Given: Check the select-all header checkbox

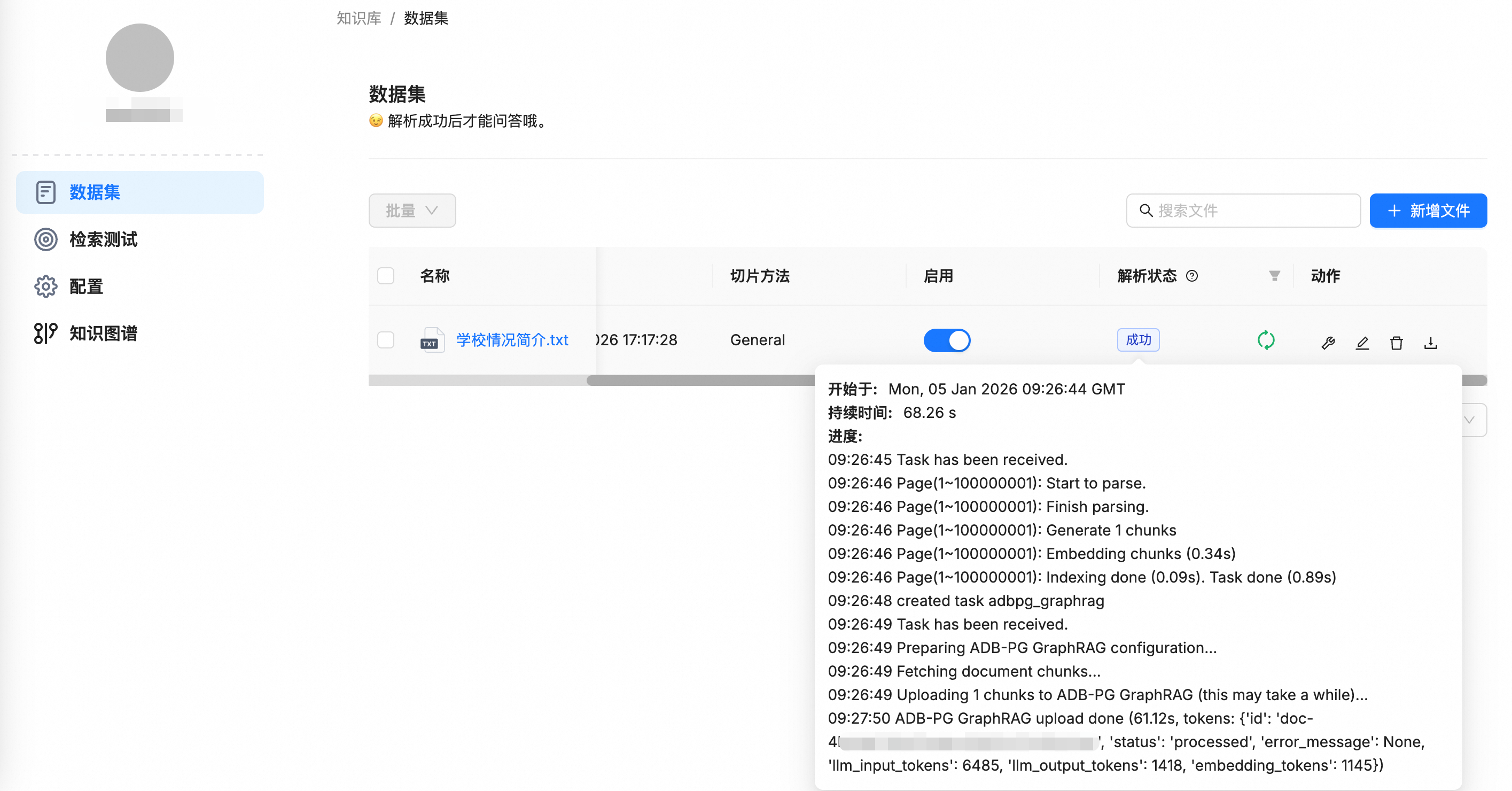Looking at the screenshot, I should pos(386,275).
